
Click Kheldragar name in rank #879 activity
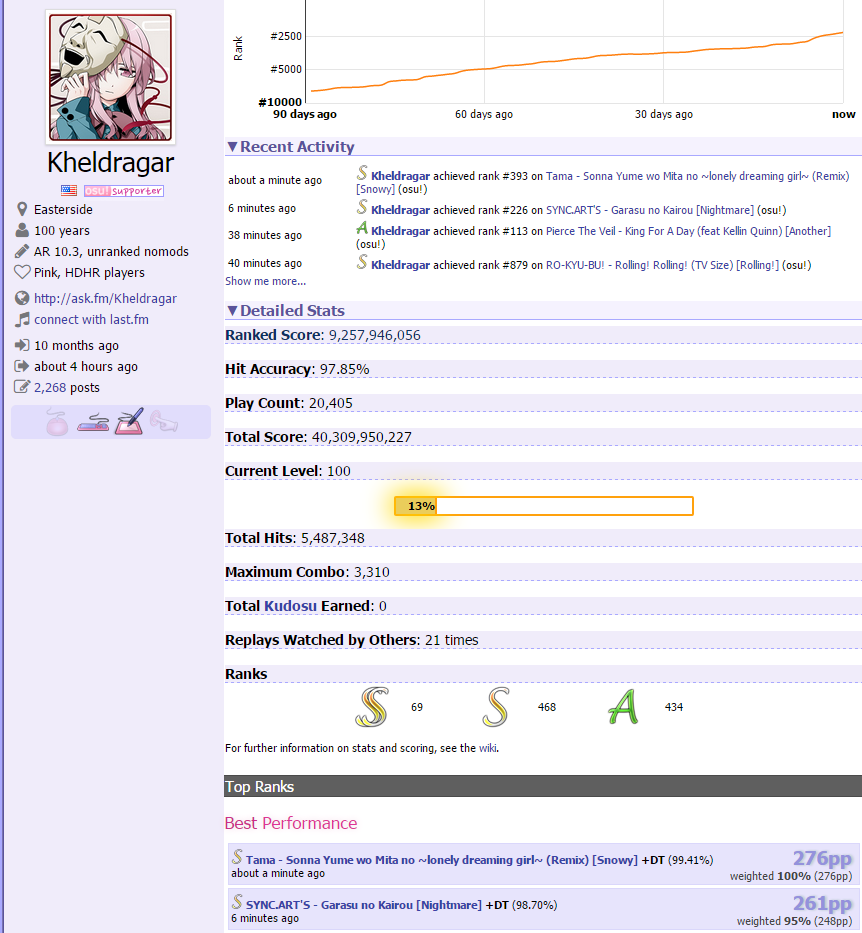[400, 265]
